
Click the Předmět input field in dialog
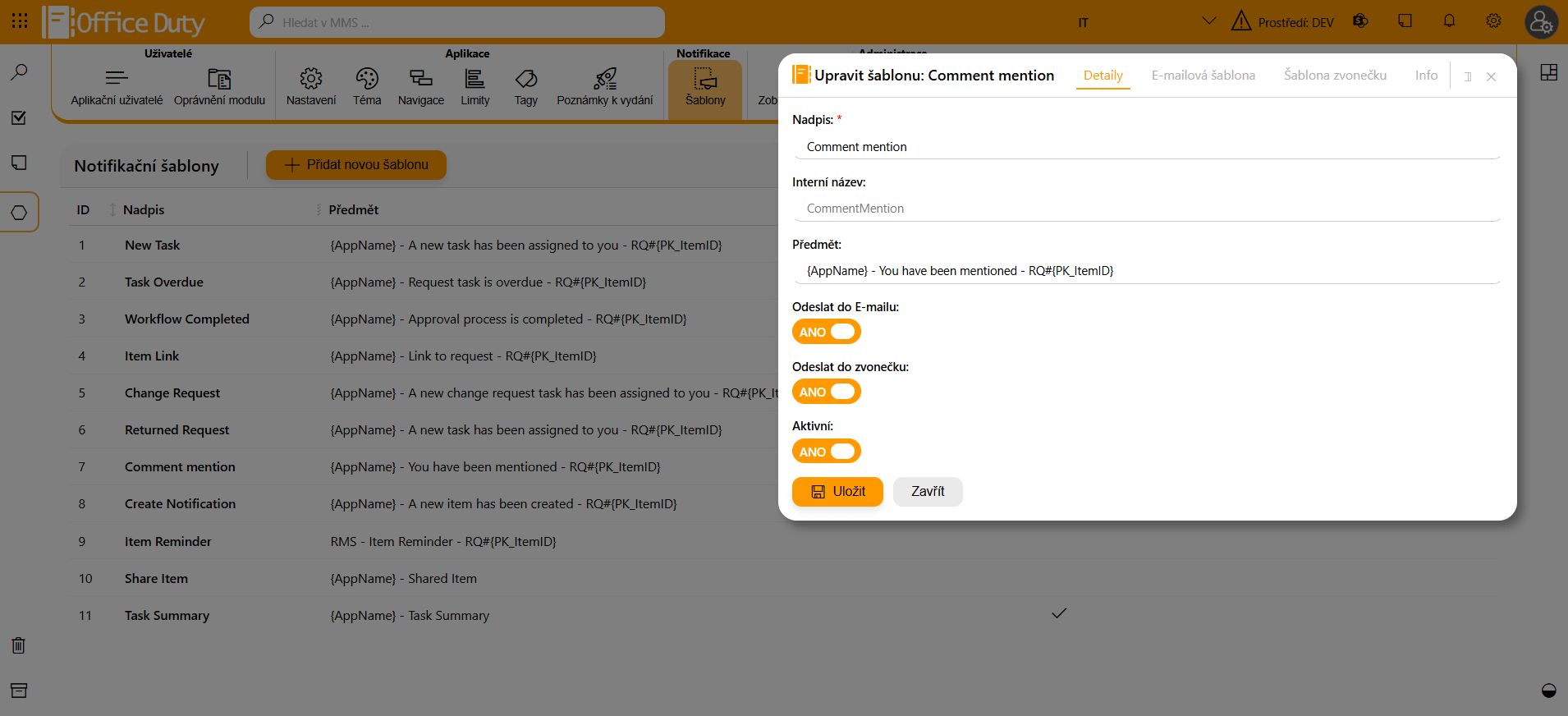[1147, 271]
